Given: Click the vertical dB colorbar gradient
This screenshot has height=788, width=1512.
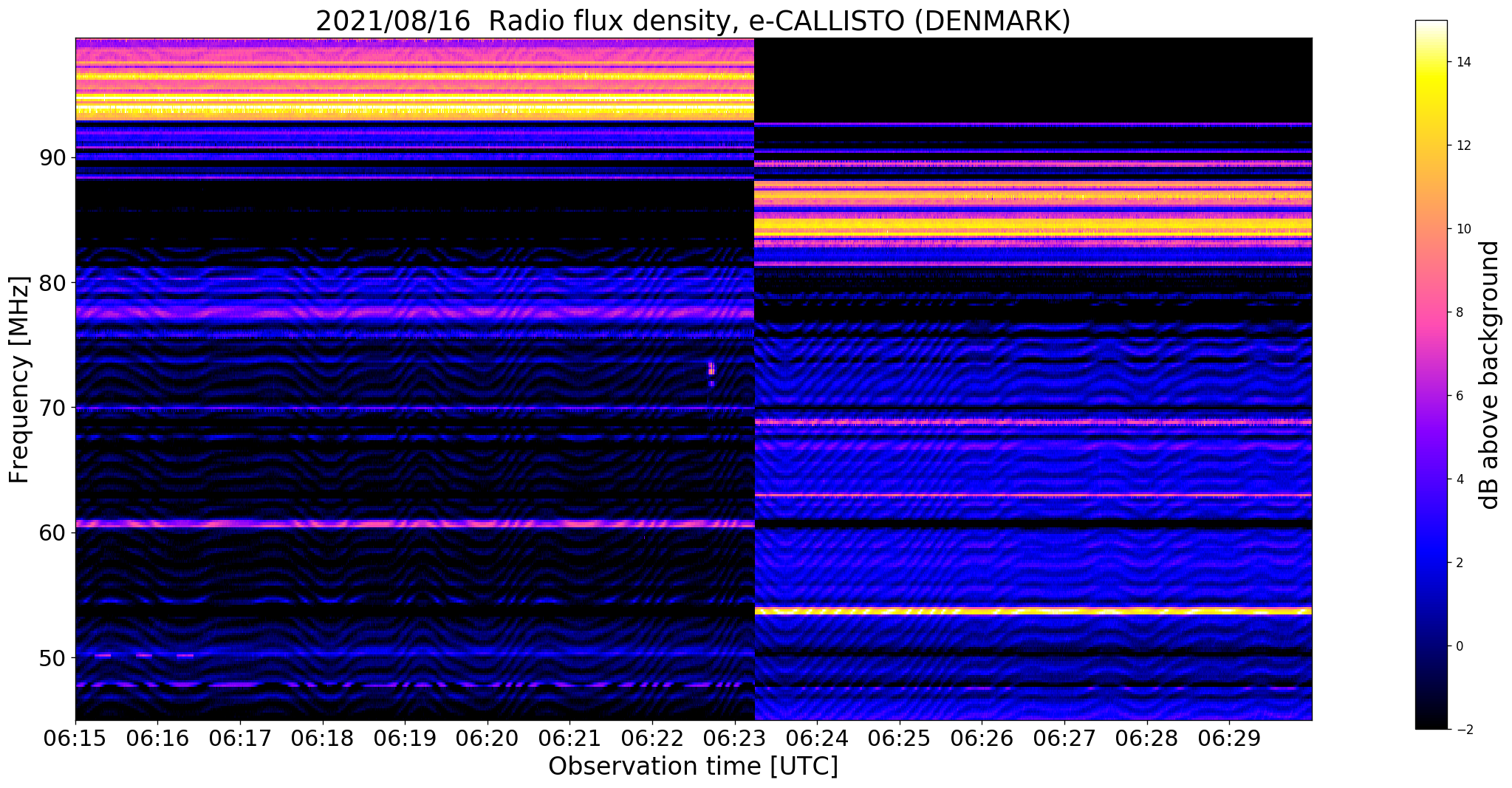Looking at the screenshot, I should (x=1431, y=374).
